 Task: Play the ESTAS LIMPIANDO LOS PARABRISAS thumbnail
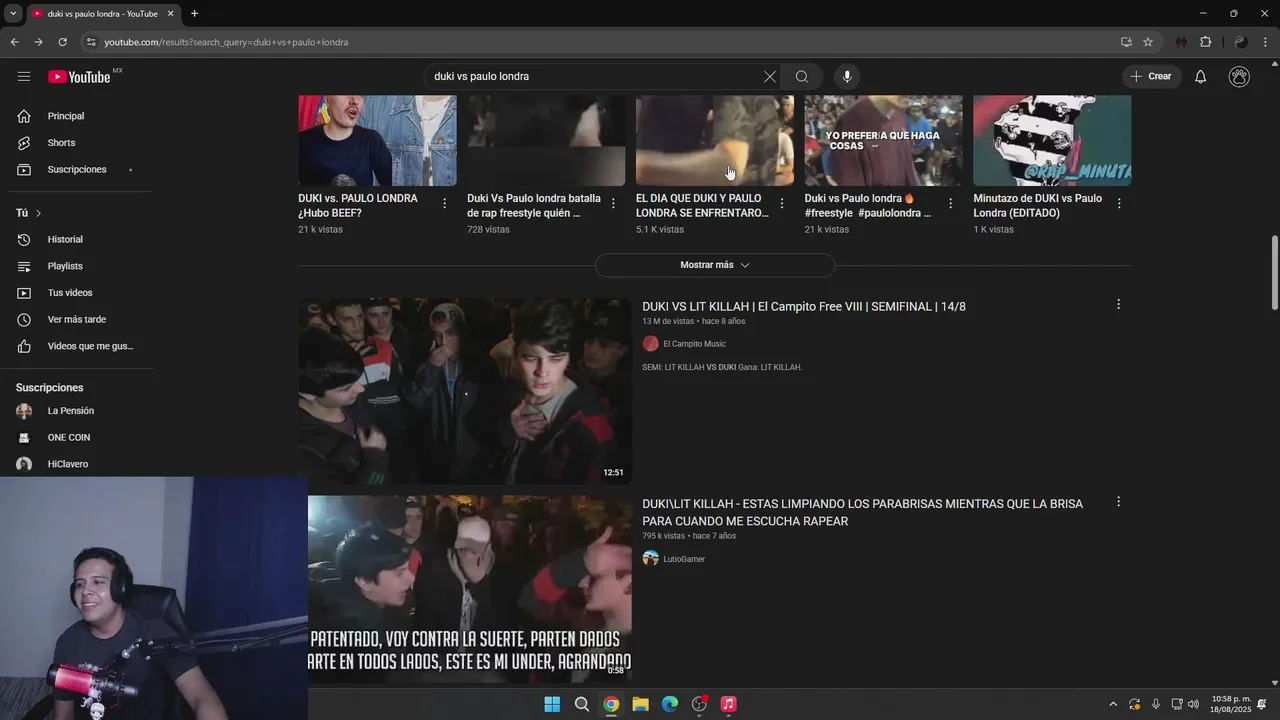pyautogui.click(x=470, y=589)
